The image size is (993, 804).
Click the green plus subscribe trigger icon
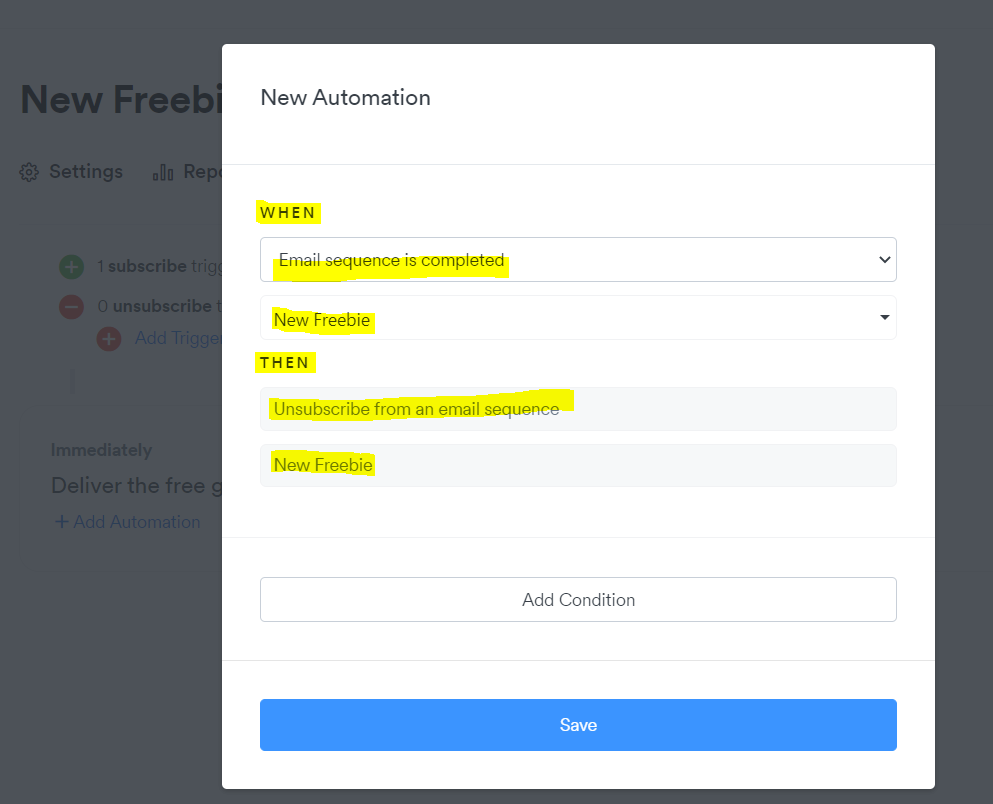71,267
